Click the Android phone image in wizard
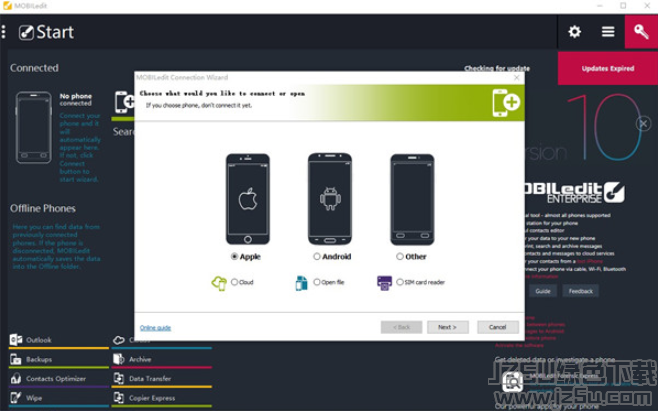This screenshot has width=658, height=411. [330, 199]
